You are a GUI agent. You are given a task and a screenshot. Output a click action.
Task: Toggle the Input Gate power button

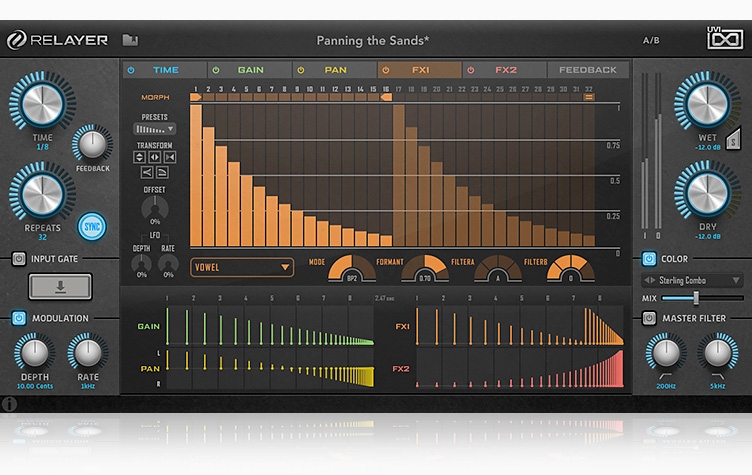coord(19,259)
